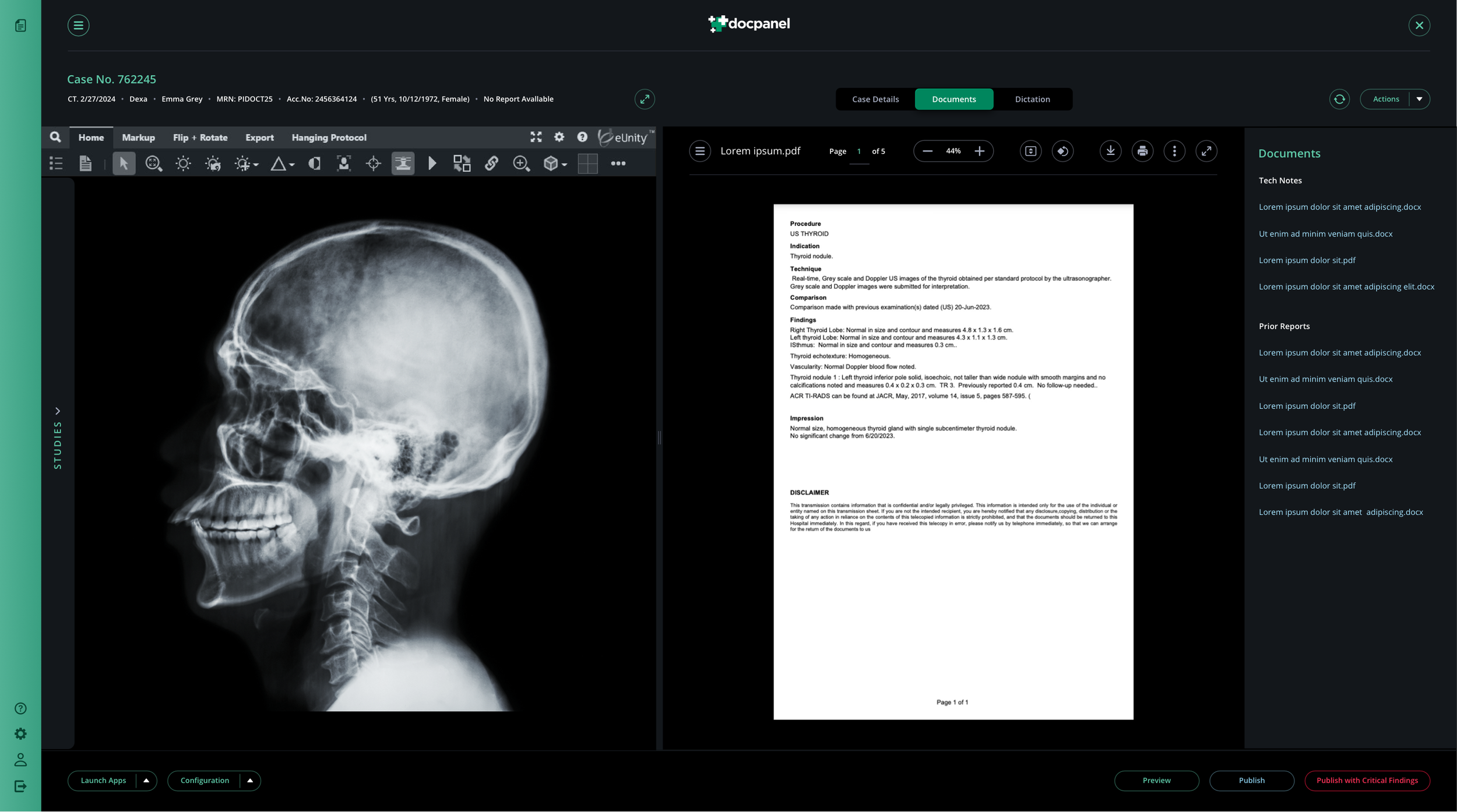Print the open PDF document
Image resolution: width=1457 pixels, height=812 pixels.
pos(1142,151)
